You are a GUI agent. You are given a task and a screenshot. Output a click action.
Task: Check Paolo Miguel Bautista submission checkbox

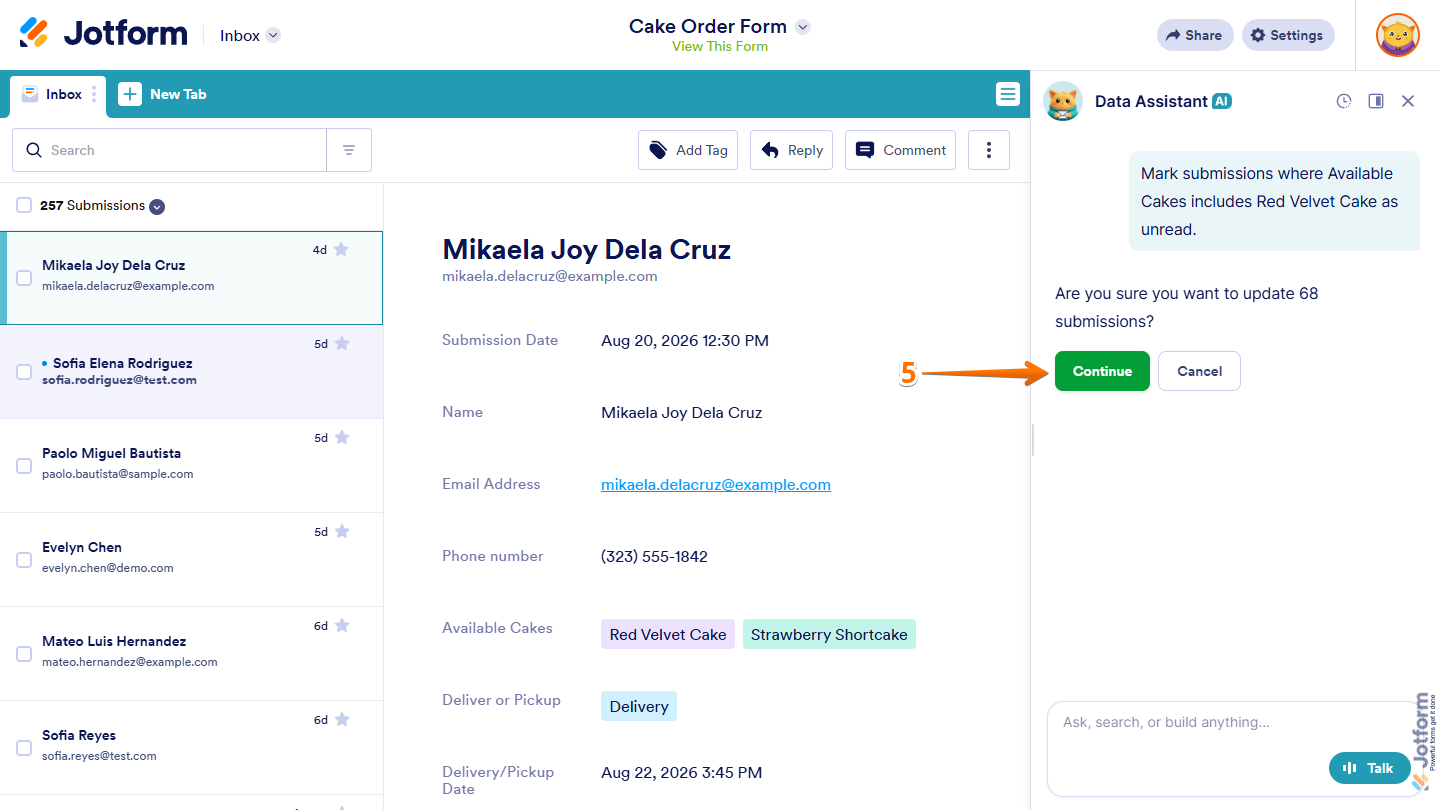(x=24, y=466)
